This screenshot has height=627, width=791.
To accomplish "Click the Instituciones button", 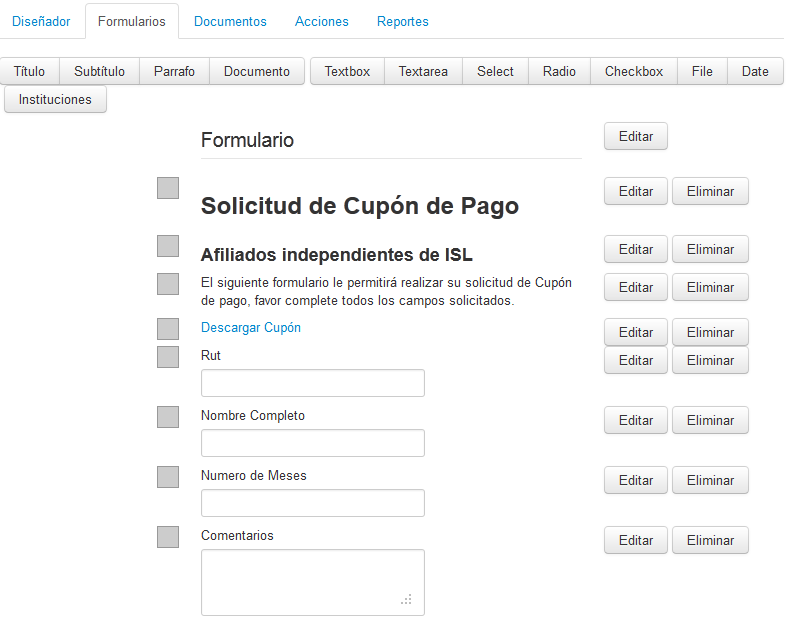I will [x=55, y=99].
